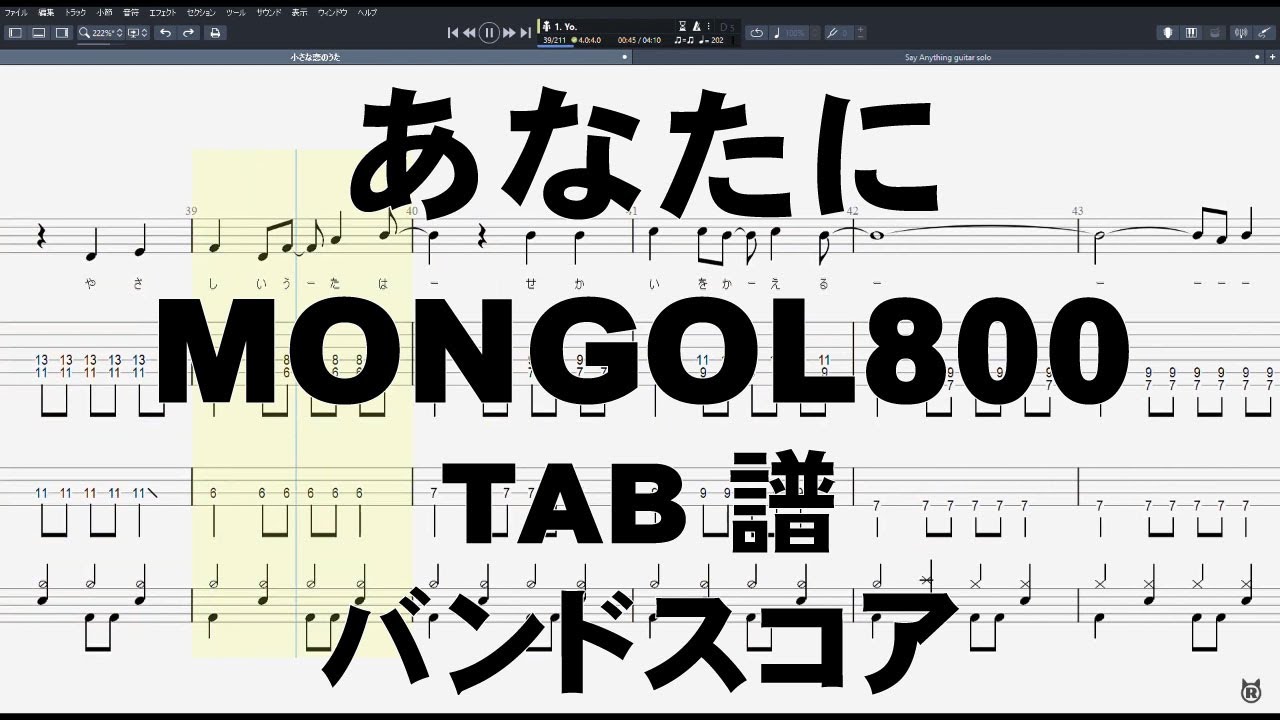Close the 小さな恋のうた tab via dot
The height and width of the screenshot is (720, 1280).
coord(625,57)
